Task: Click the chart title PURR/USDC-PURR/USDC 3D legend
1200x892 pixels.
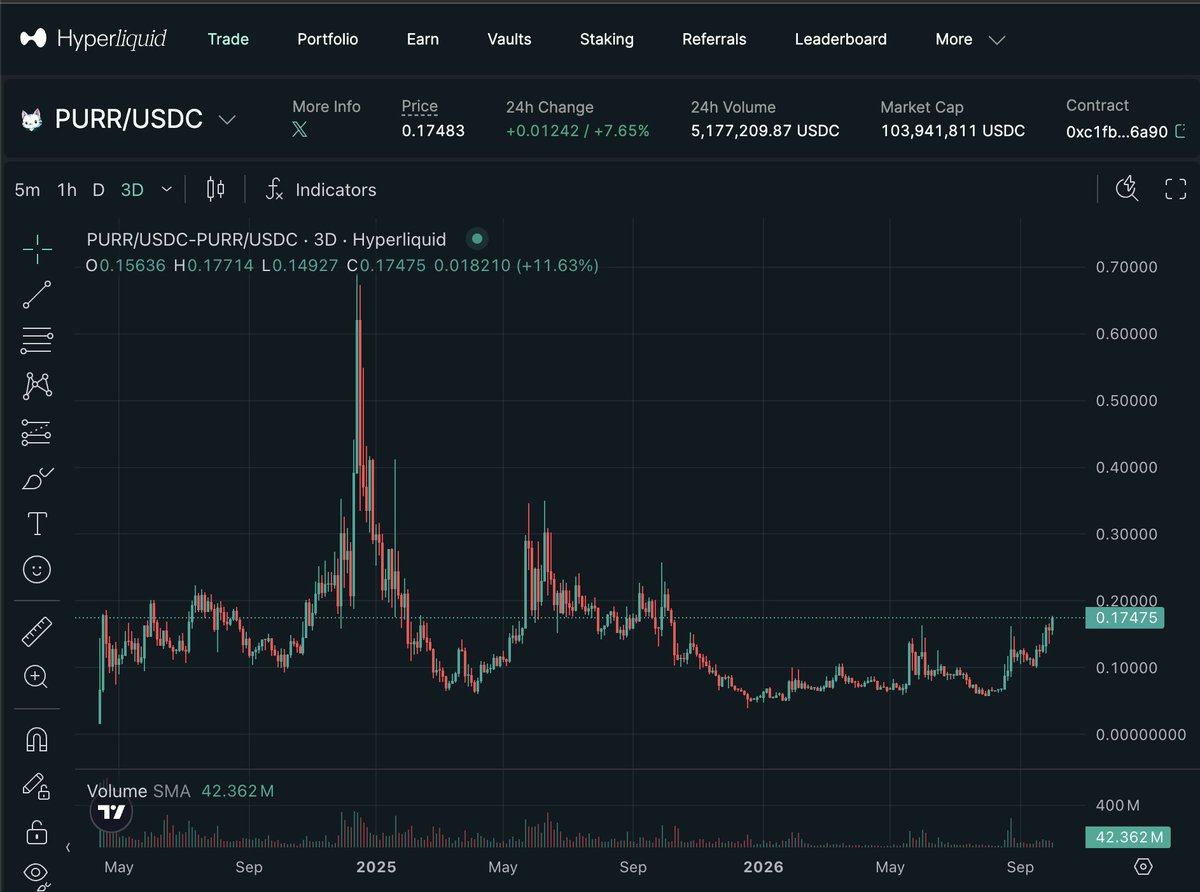Action: 266,240
